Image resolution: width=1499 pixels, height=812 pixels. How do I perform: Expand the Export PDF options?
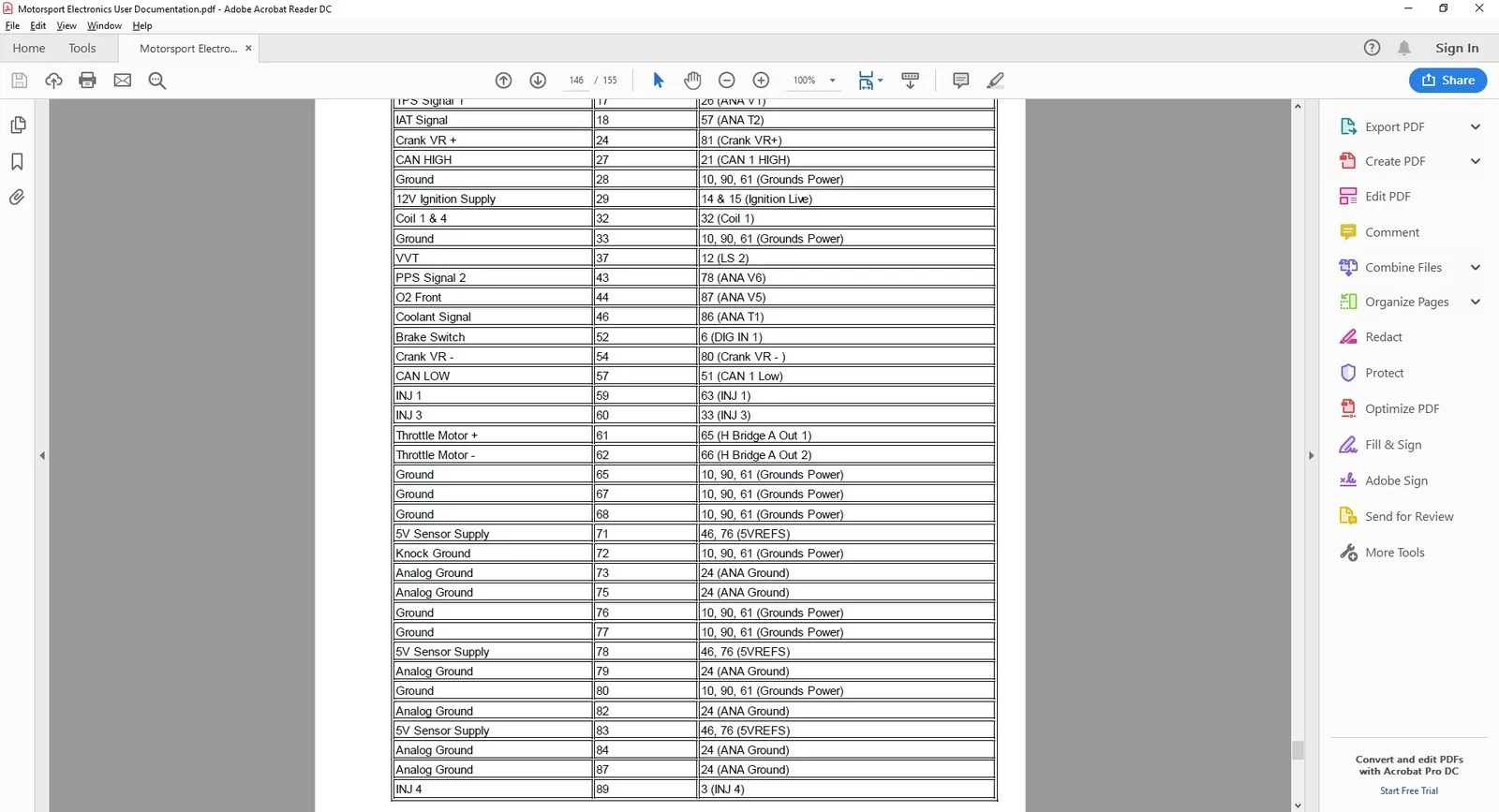tap(1476, 127)
